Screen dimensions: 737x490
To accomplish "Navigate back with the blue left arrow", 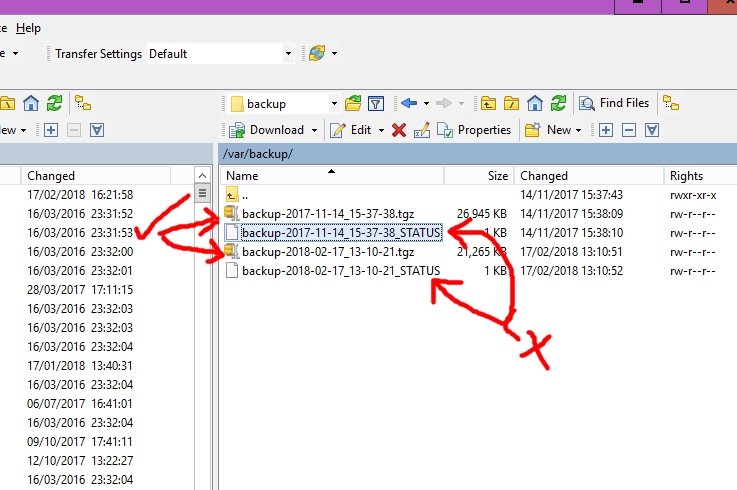I will (408, 103).
